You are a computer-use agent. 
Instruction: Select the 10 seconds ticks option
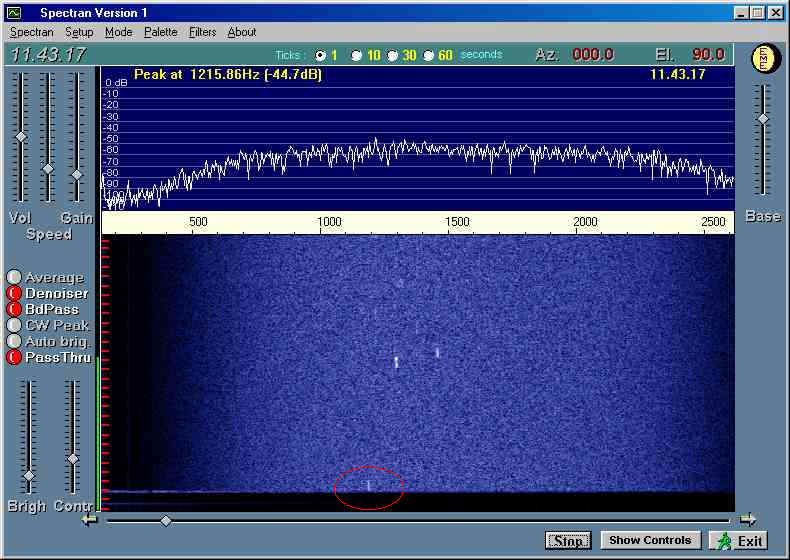pyautogui.click(x=356, y=55)
